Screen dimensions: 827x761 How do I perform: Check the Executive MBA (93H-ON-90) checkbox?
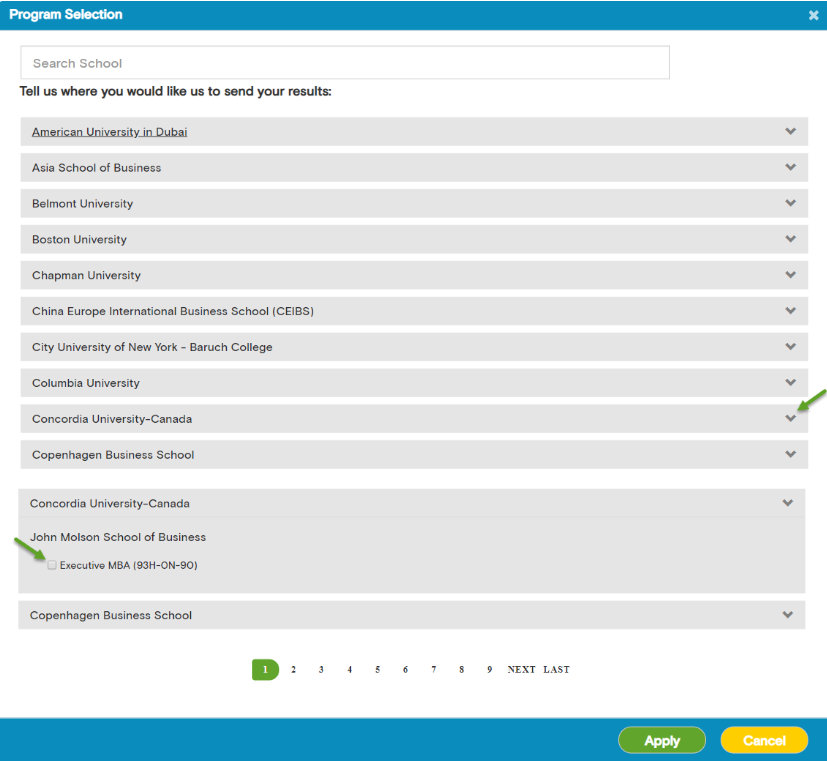pos(51,565)
